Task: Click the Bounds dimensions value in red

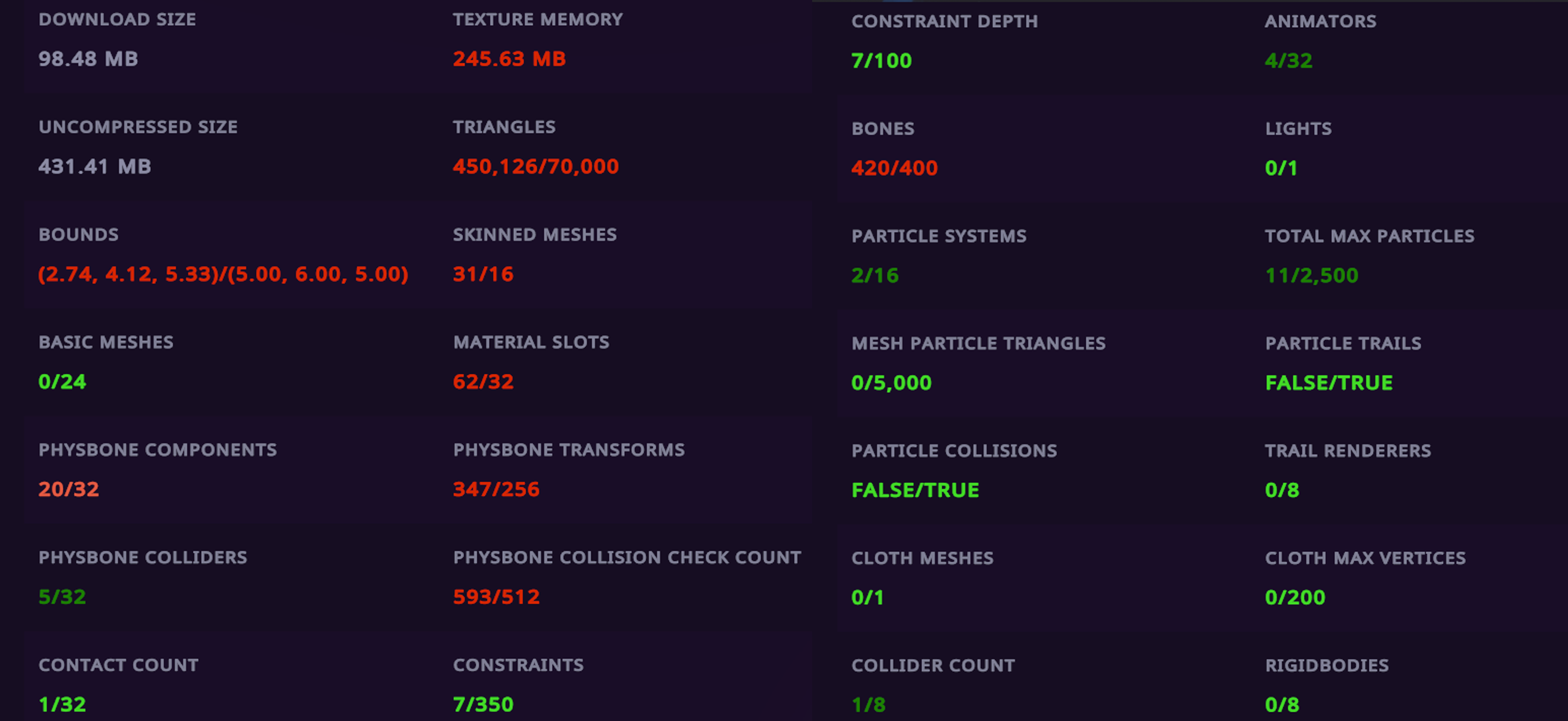Action: (x=223, y=275)
